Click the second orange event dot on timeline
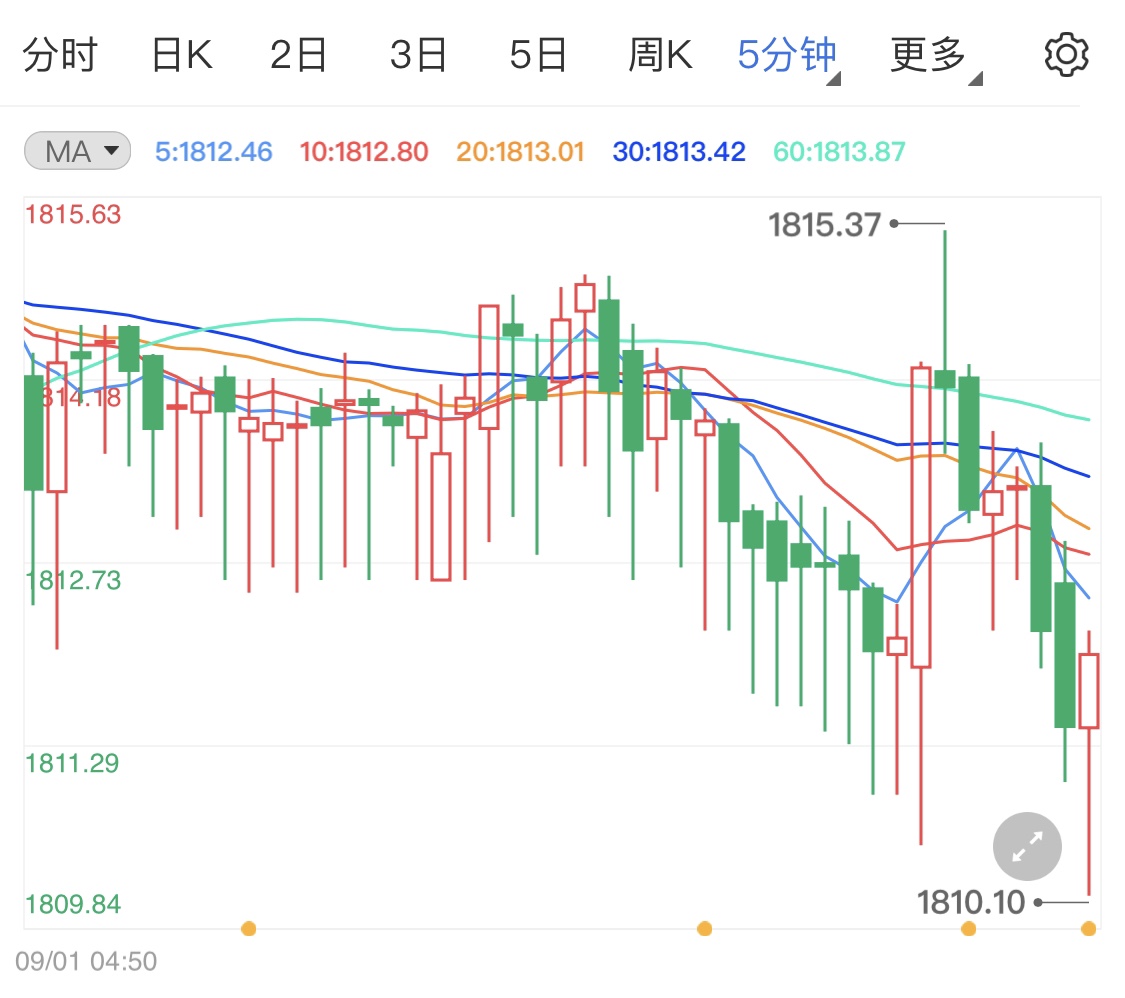The image size is (1125, 998). pyautogui.click(x=705, y=928)
